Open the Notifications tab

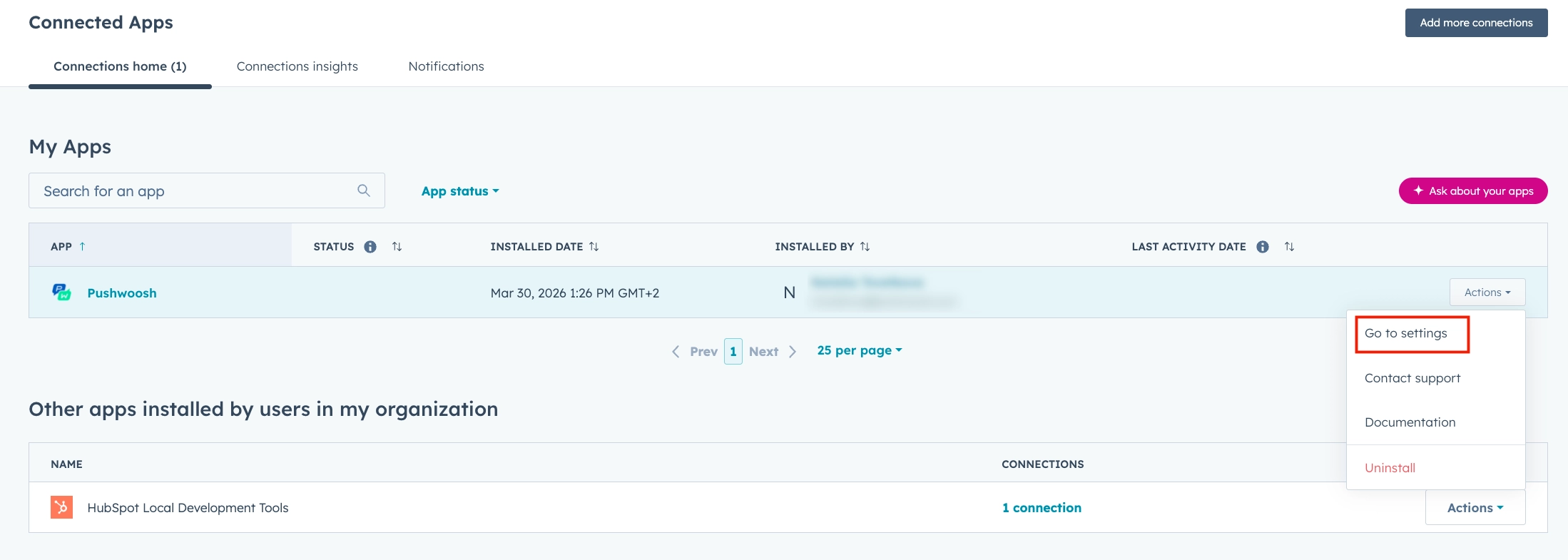pos(446,66)
